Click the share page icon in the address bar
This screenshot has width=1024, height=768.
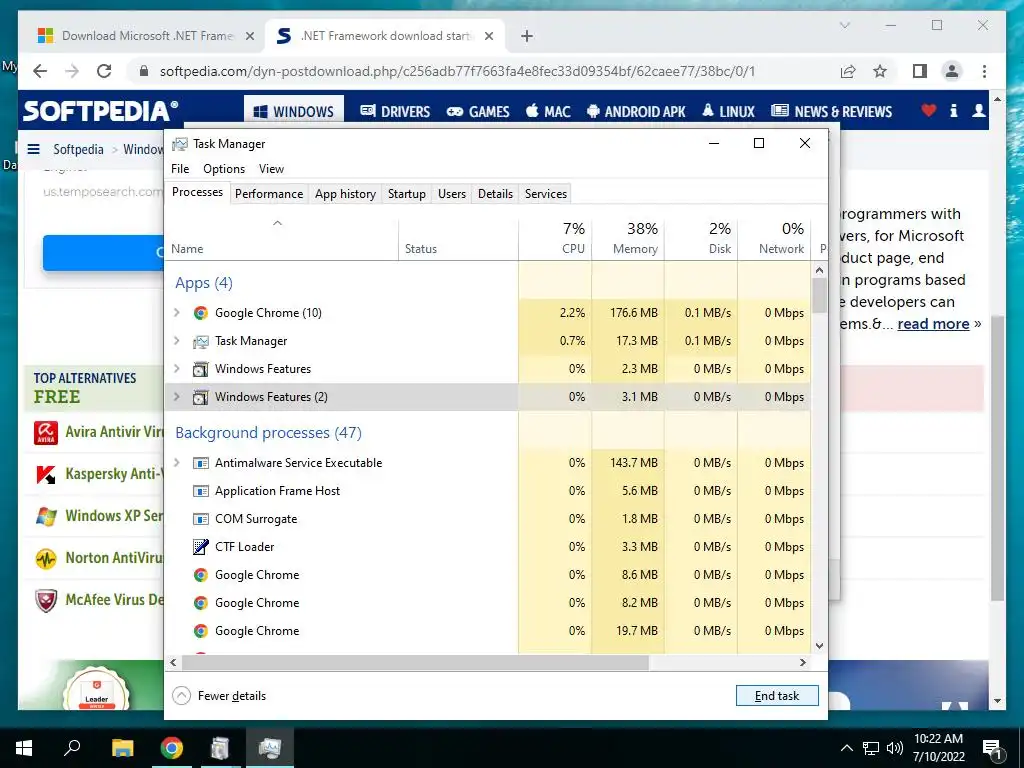point(848,71)
